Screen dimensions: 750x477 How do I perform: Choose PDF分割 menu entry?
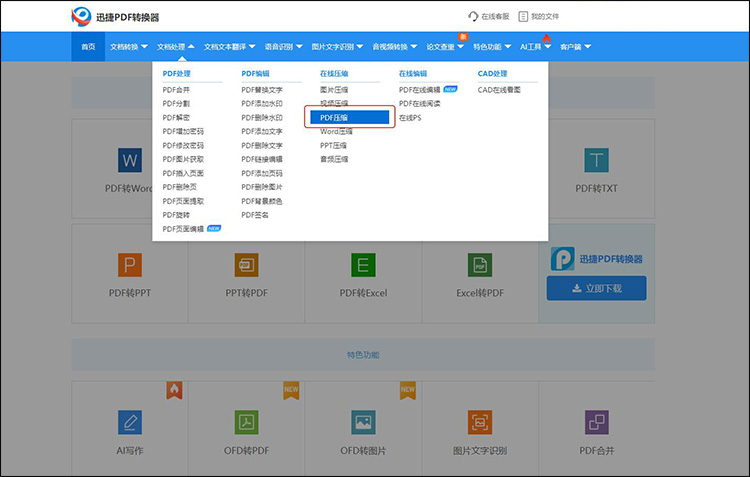point(176,103)
